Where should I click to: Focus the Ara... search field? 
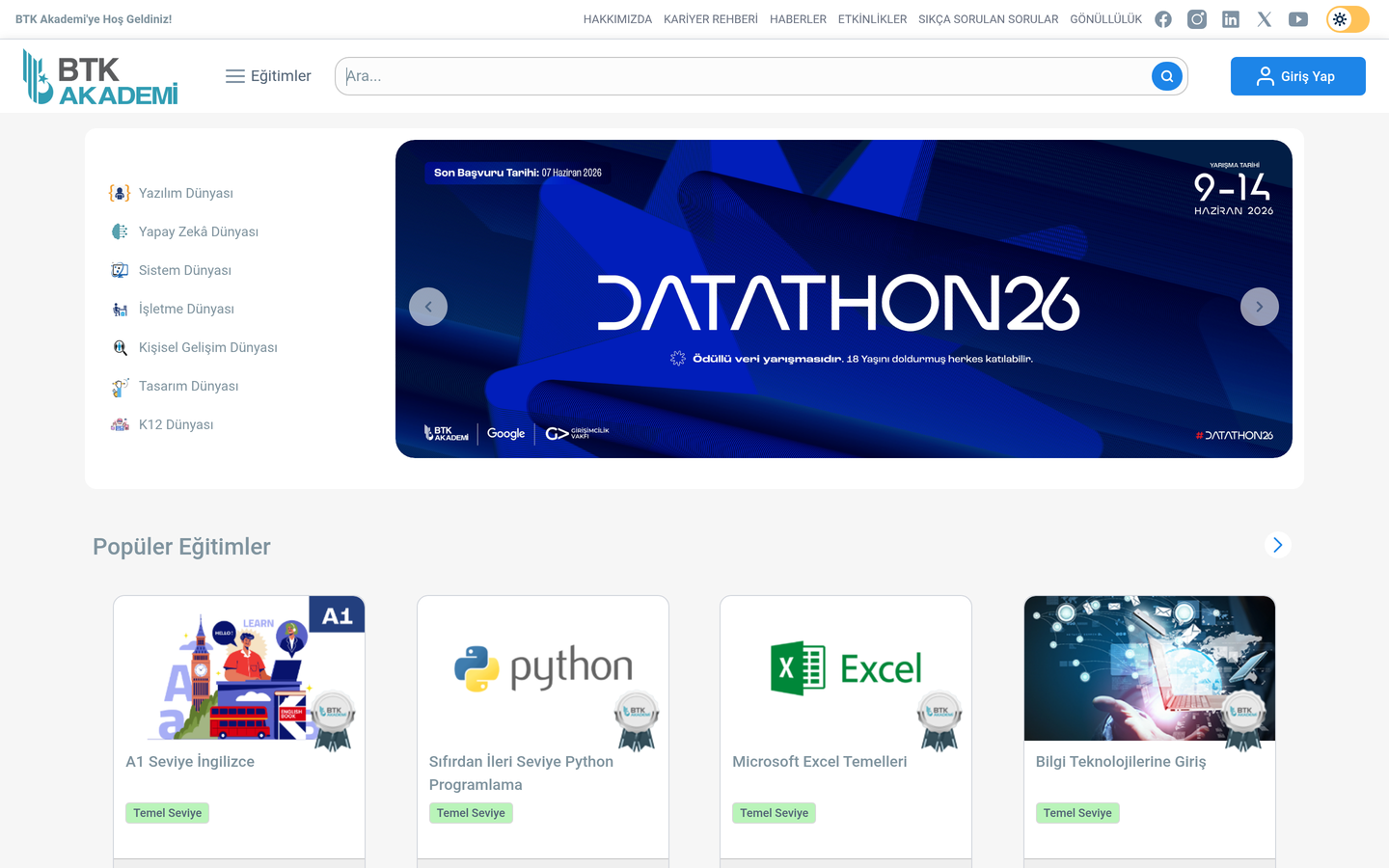[x=743, y=76]
